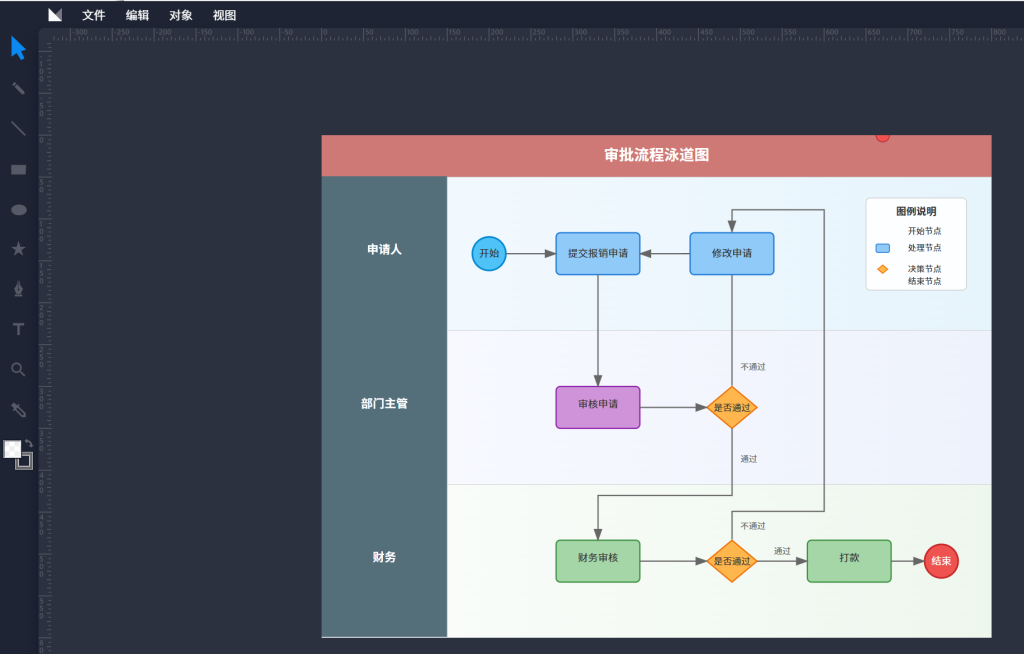Select the green 财务审核 box
Image resolution: width=1024 pixels, height=654 pixels.
pos(598,561)
